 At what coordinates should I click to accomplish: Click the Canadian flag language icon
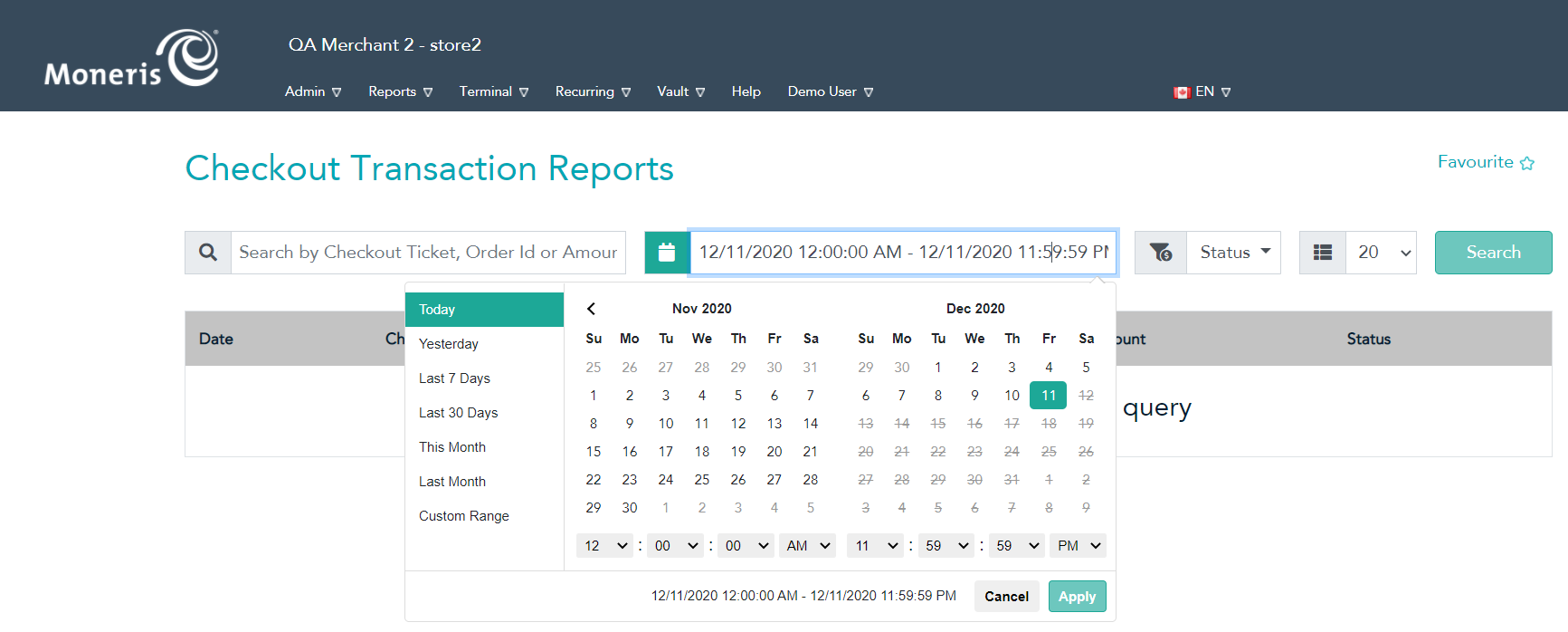point(1181,92)
